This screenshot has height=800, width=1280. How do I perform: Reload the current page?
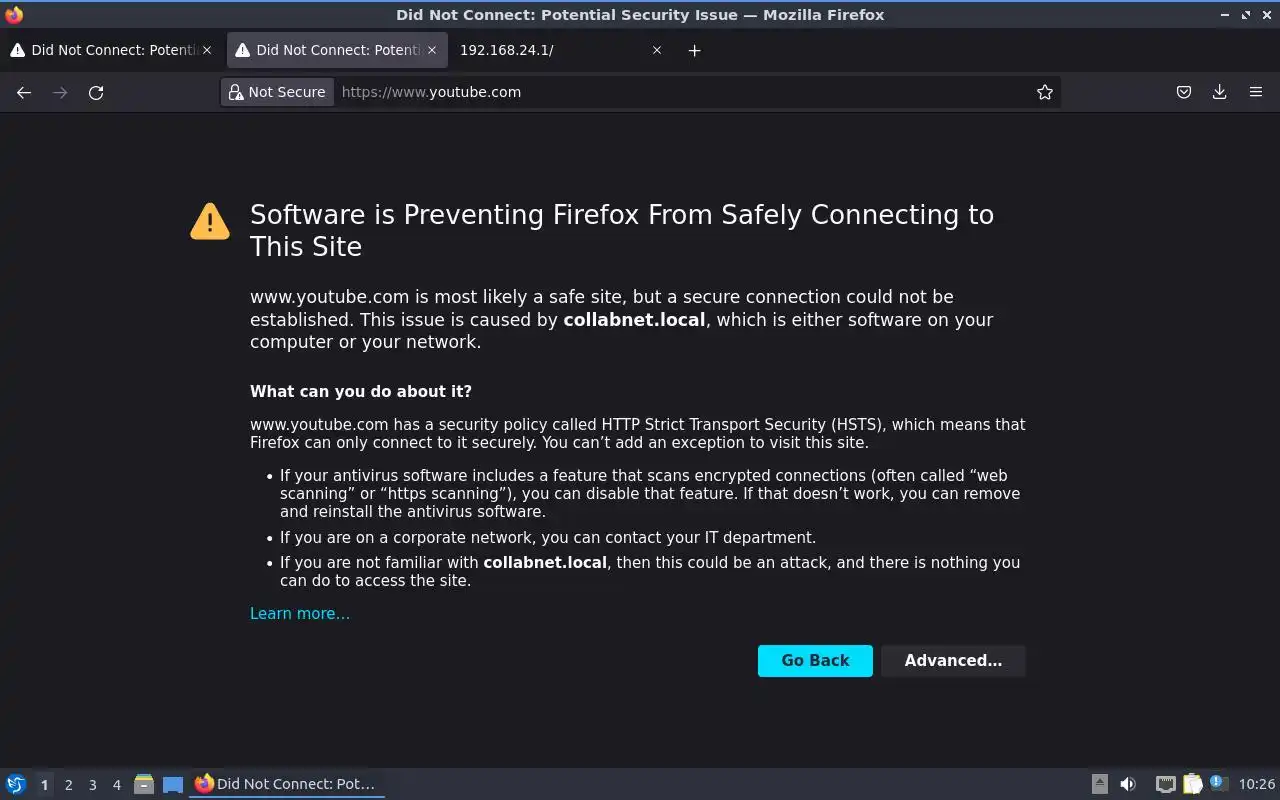[x=96, y=92]
